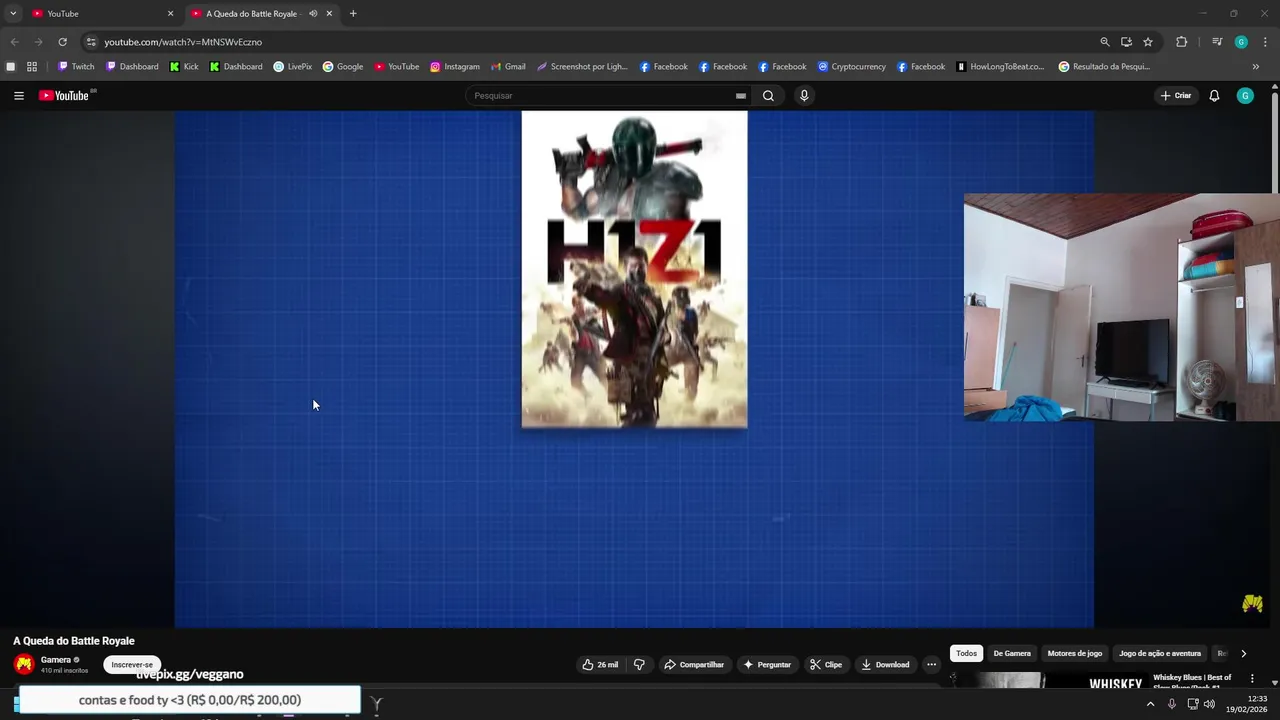Open the Criar create menu
This screenshot has width=1280, height=720.
coord(1176,96)
